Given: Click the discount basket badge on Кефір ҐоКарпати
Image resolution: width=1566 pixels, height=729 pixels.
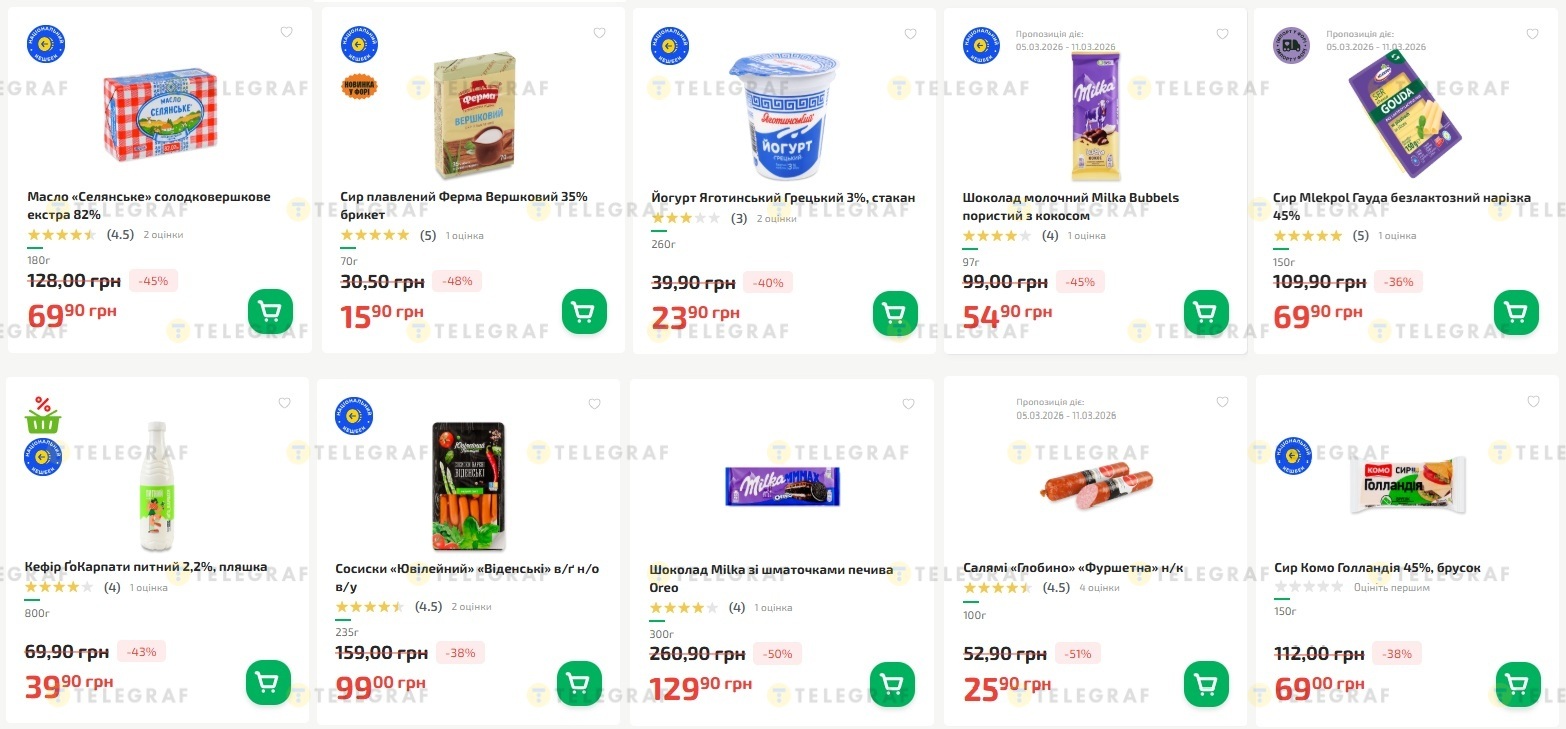Looking at the screenshot, I should (43, 416).
